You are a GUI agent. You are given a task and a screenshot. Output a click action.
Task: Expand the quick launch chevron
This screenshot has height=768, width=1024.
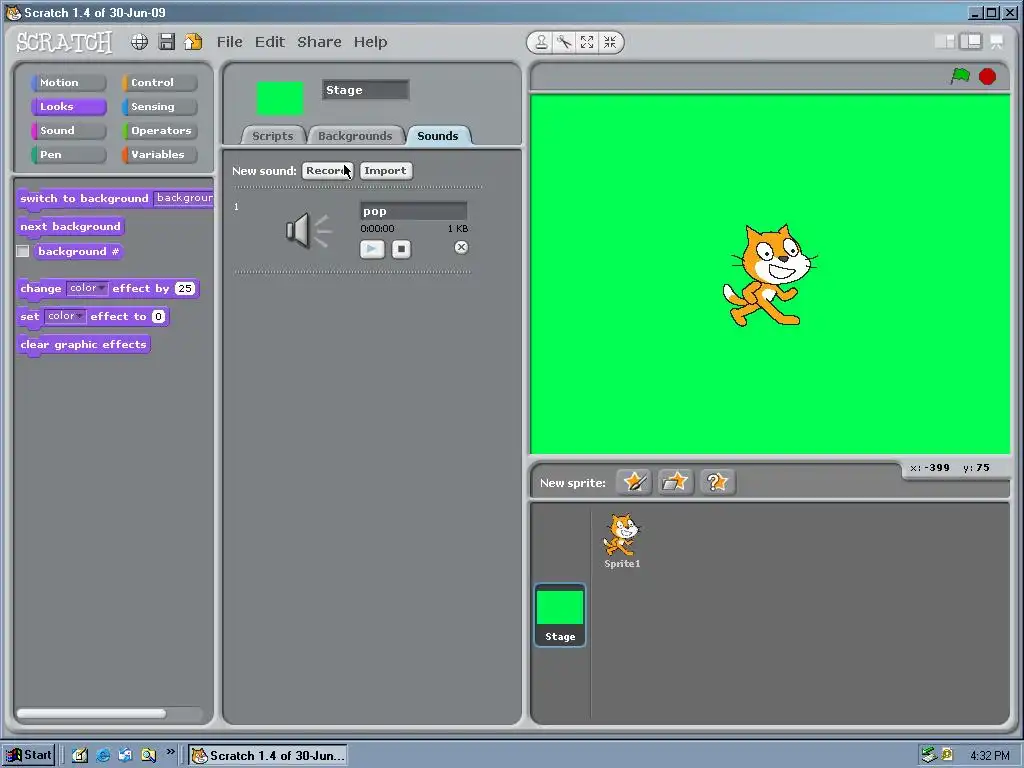click(x=170, y=752)
